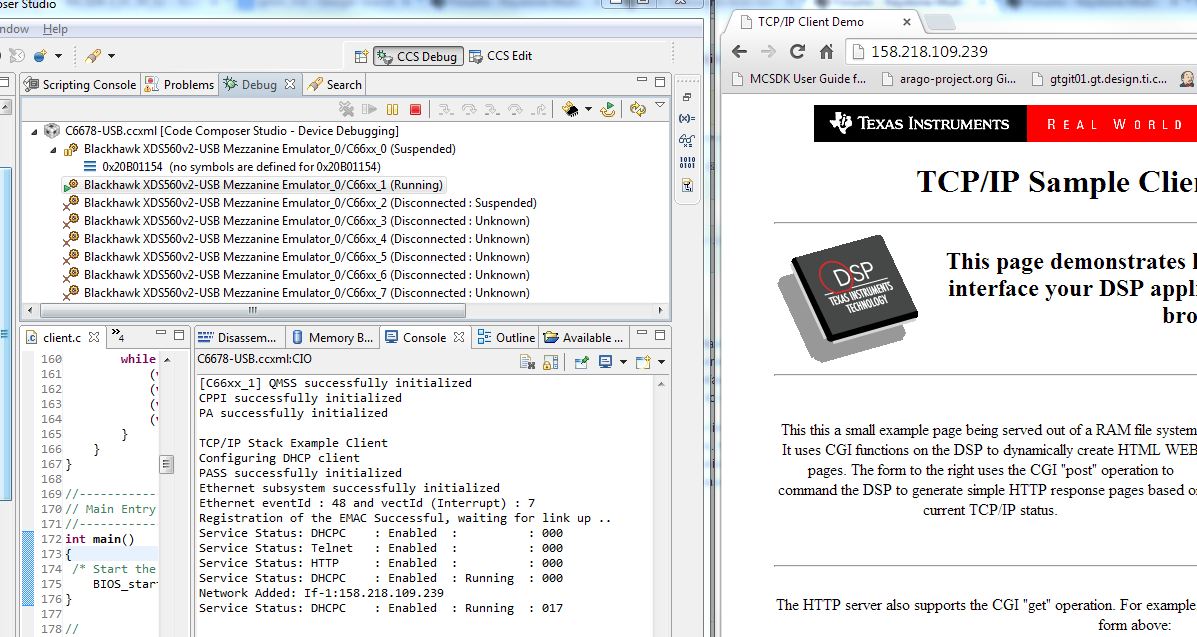The height and width of the screenshot is (637, 1197).
Task: Click the greyed Resume icon in Debug toolbar
Action: click(369, 109)
